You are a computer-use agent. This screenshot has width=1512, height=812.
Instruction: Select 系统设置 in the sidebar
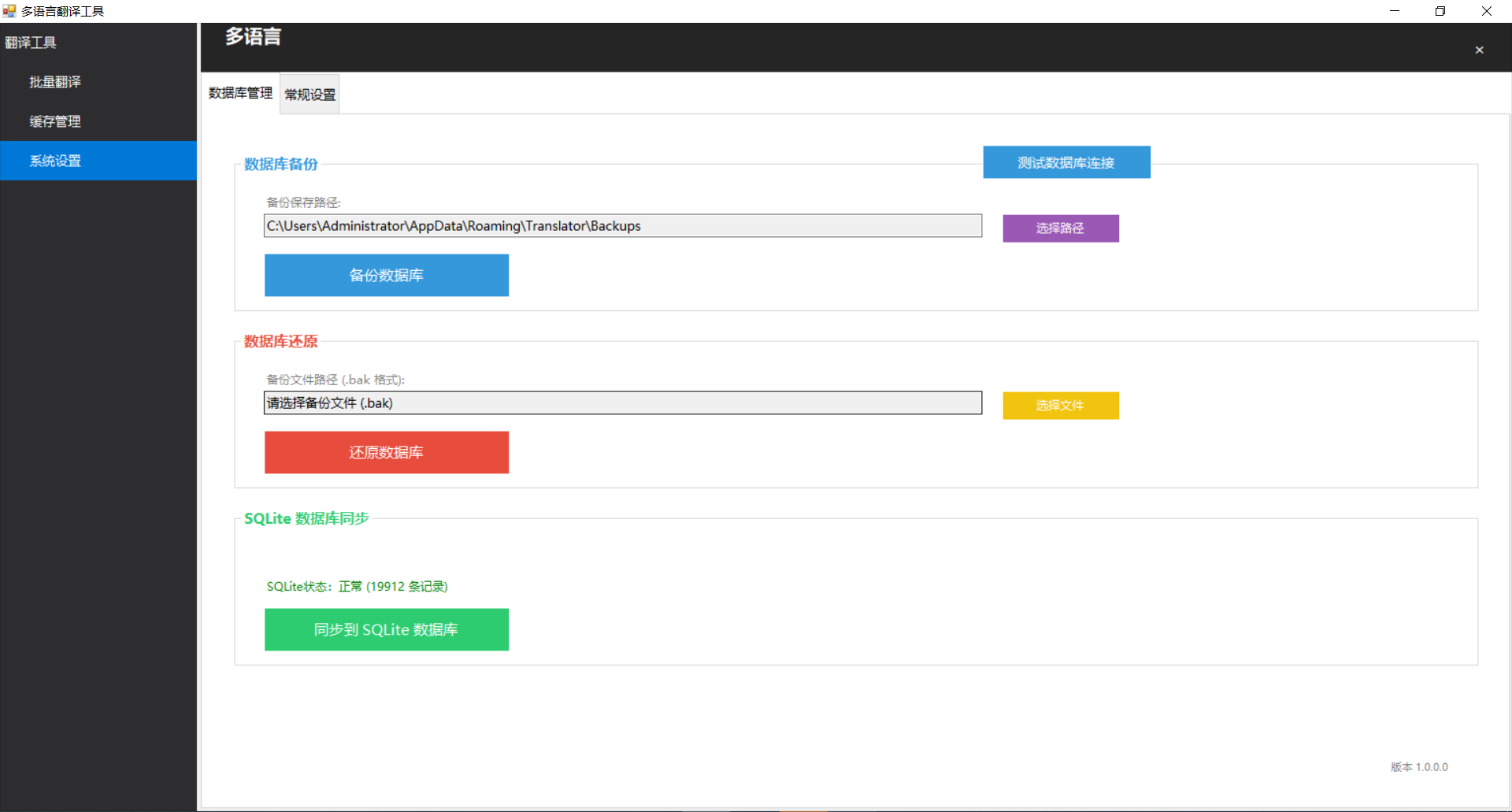[x=98, y=161]
